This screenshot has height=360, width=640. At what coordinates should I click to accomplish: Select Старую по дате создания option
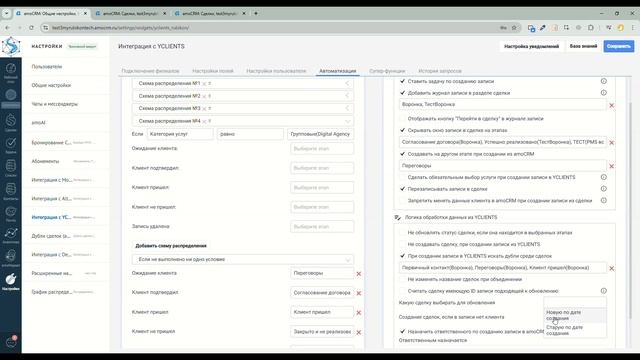pyautogui.click(x=575, y=330)
